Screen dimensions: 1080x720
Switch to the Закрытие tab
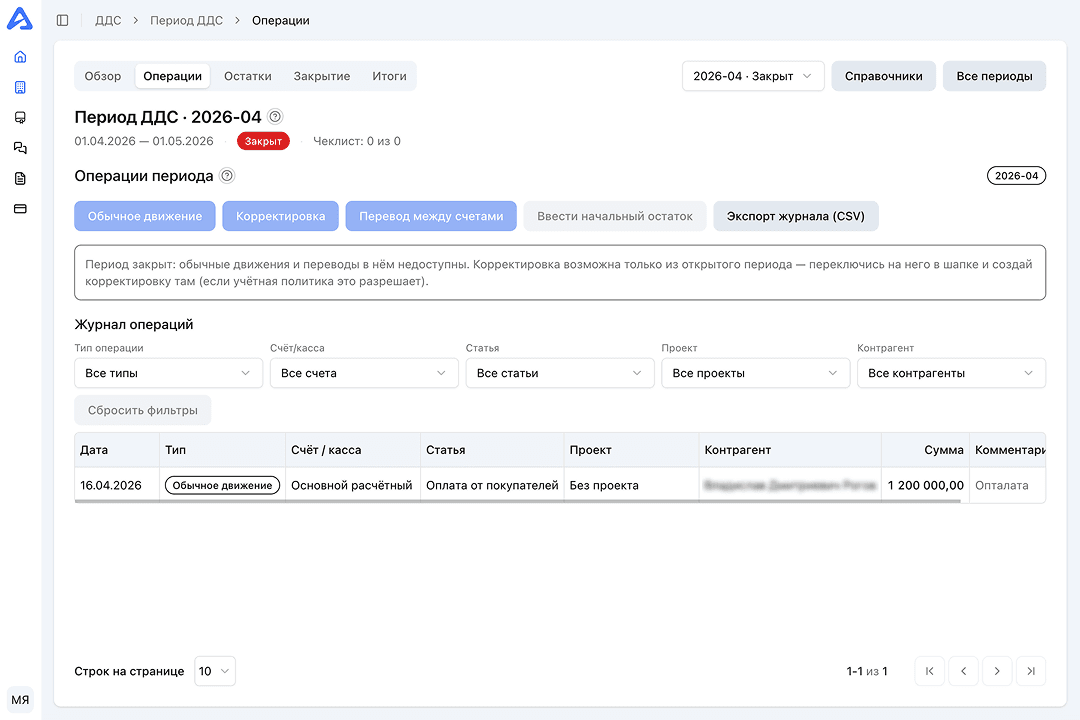click(x=322, y=76)
